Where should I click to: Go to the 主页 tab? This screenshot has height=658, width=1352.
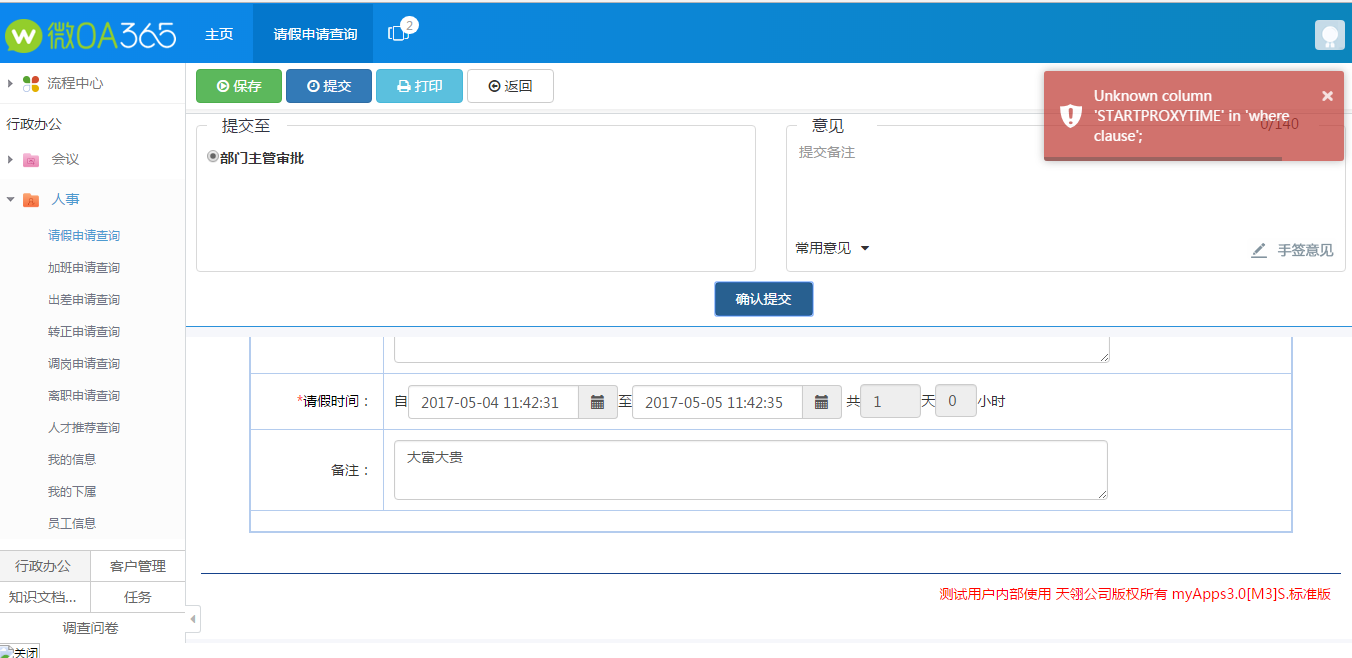(219, 34)
